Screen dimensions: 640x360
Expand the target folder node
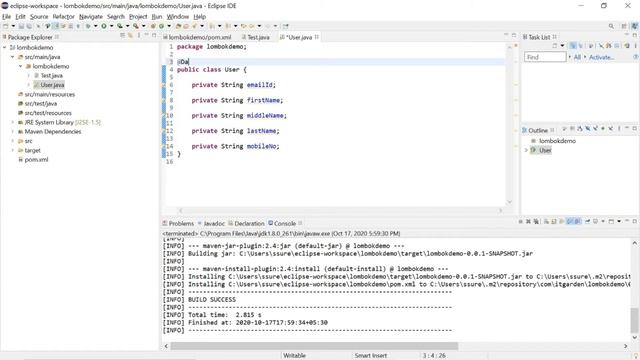12,150
